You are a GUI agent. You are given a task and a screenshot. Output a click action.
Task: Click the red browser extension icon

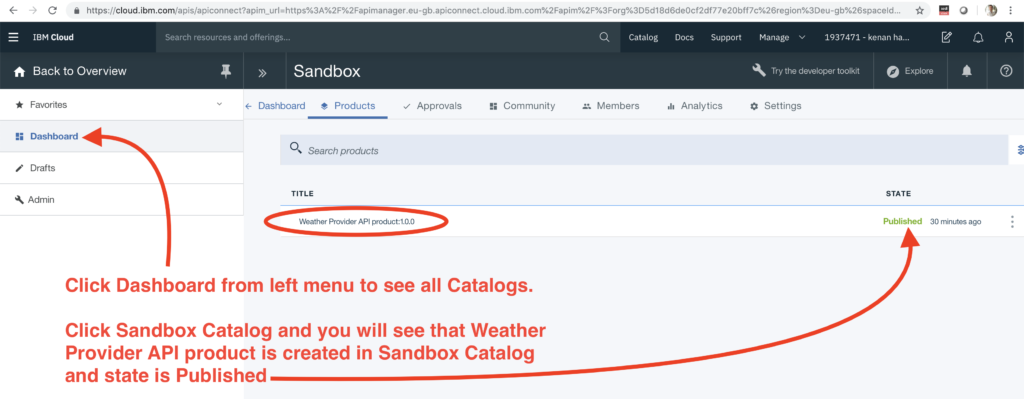pos(944,10)
